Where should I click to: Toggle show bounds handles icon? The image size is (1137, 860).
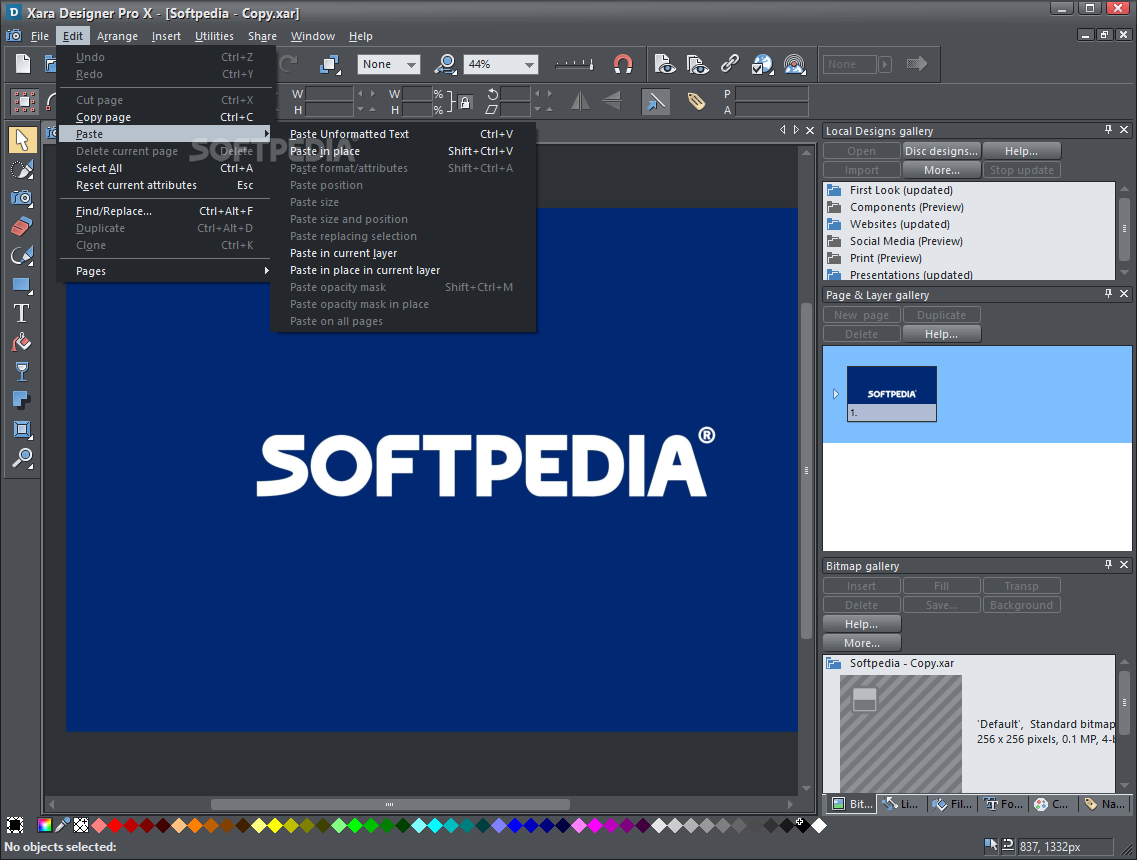[x=24, y=102]
